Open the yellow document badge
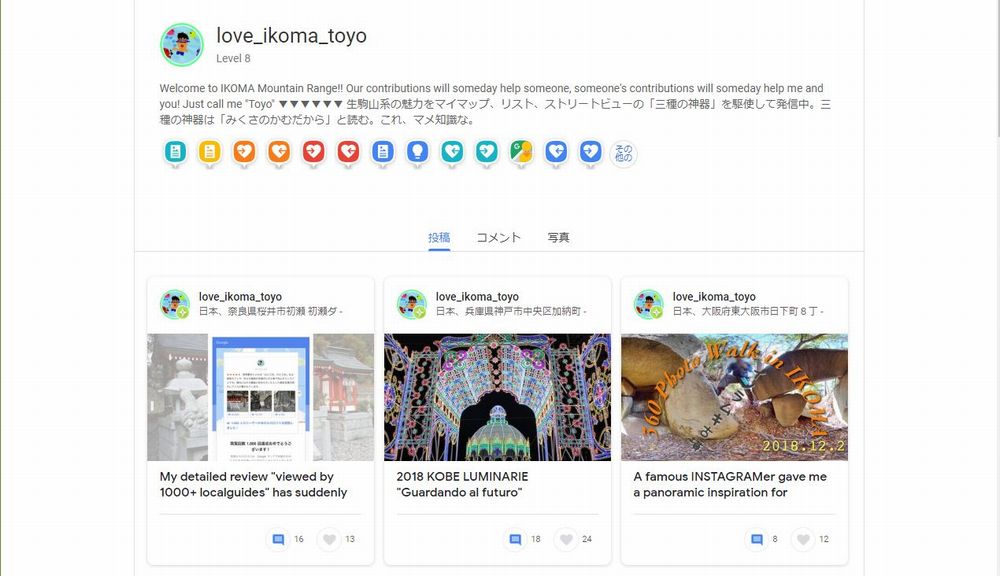Screen dimensions: 1000x576 pyautogui.click(x=210, y=153)
